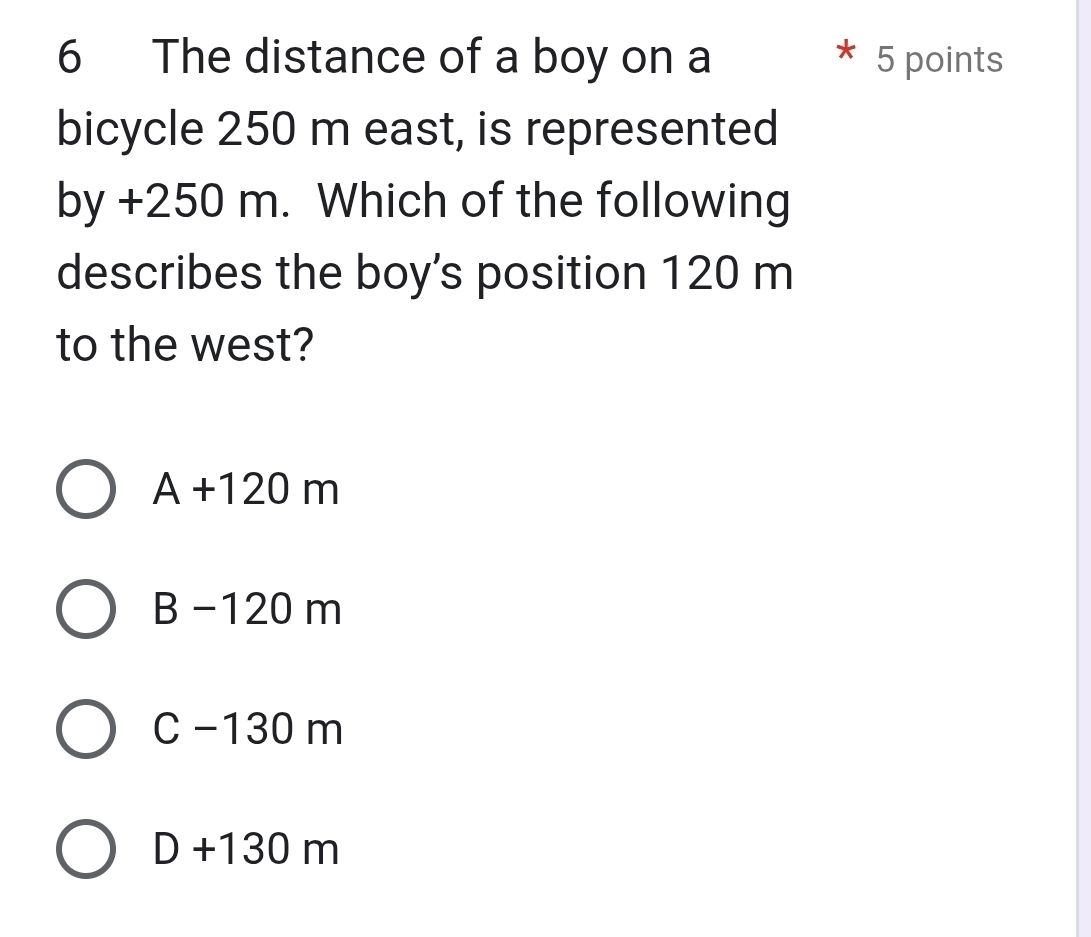Click the question number 6
Image resolution: width=1091 pixels, height=937 pixels.
[69, 58]
